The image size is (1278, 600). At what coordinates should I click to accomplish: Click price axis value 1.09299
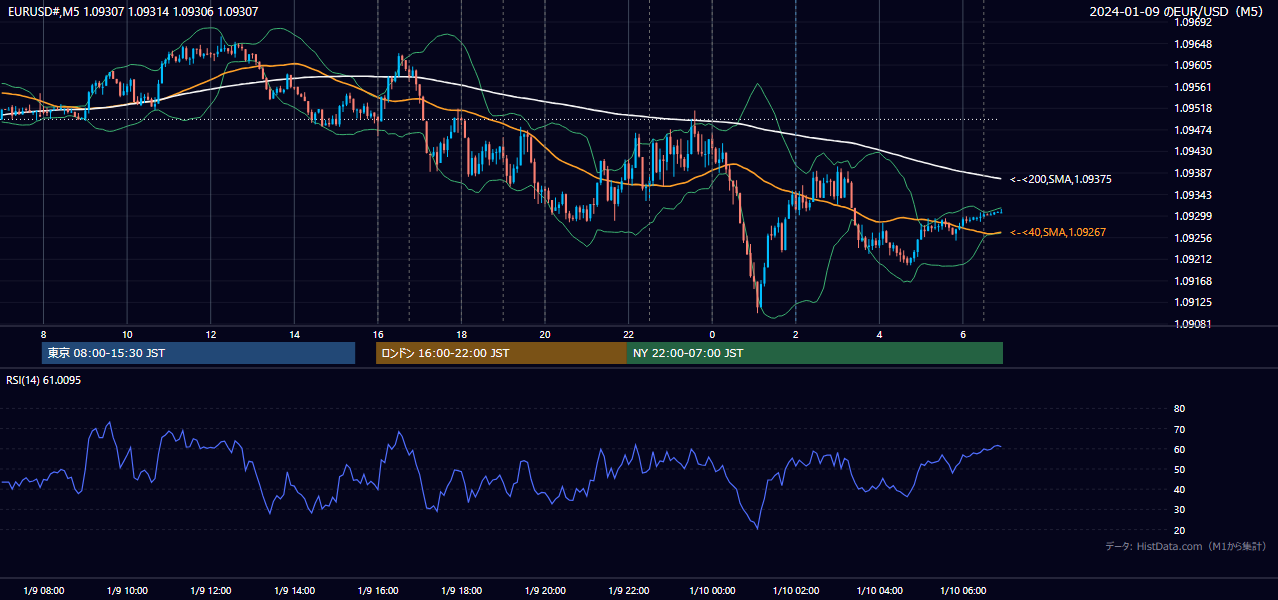(1193, 216)
